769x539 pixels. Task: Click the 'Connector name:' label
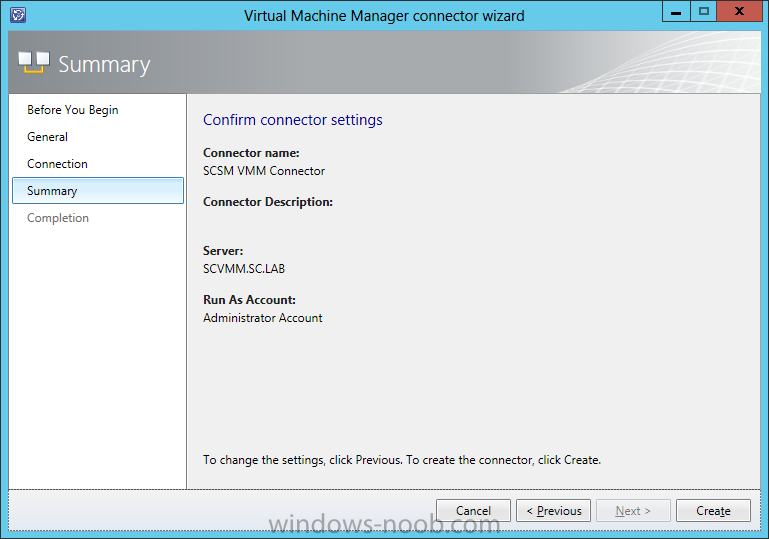[251, 153]
